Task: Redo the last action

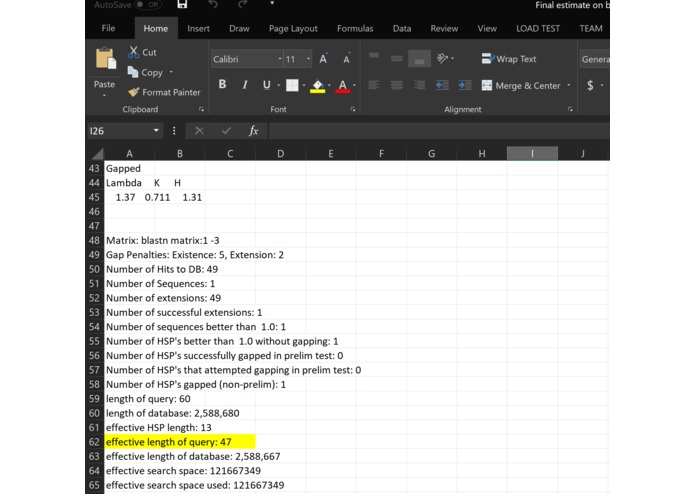Action: (242, 4)
